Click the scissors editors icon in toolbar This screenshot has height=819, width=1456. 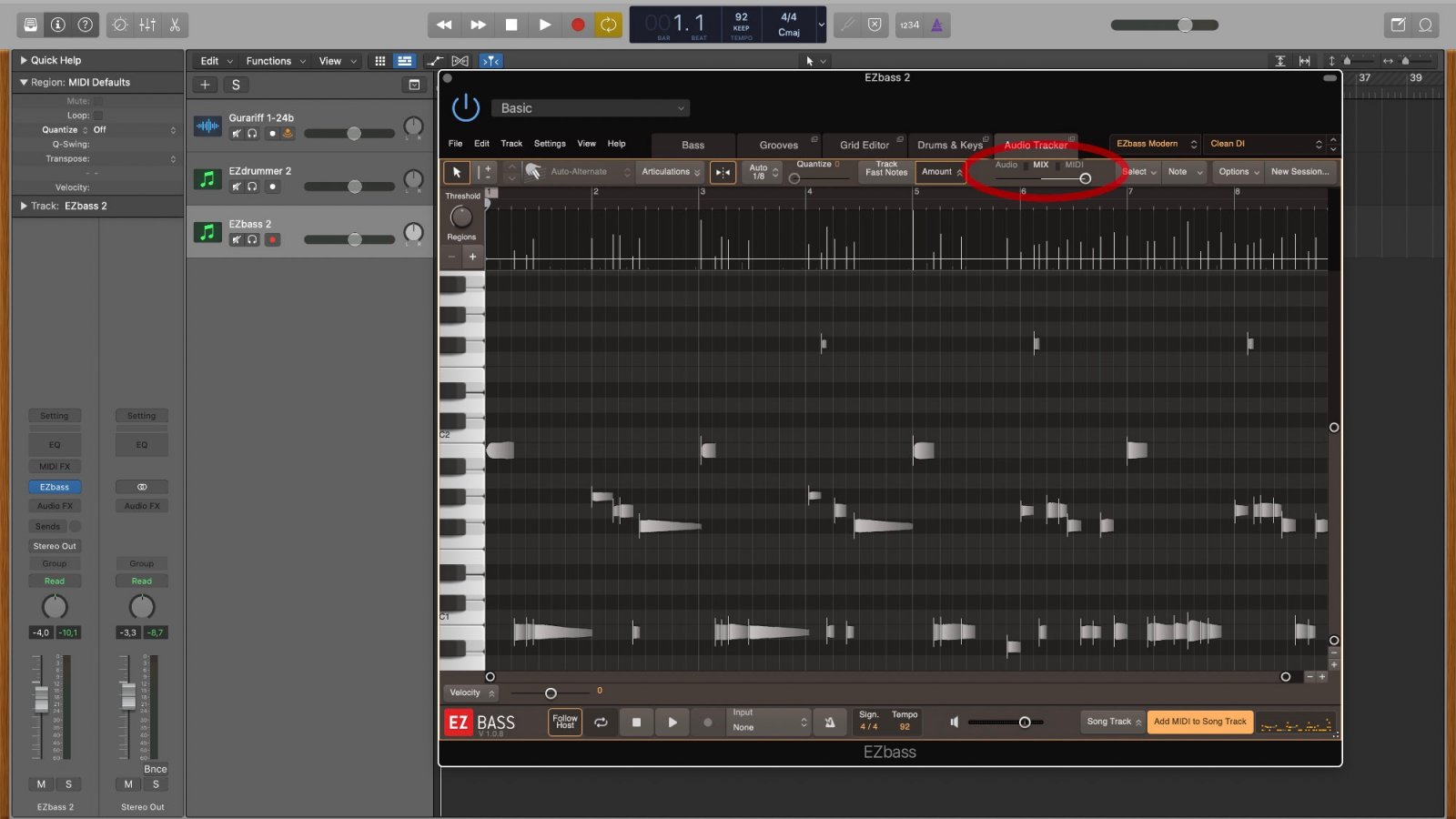[x=175, y=25]
